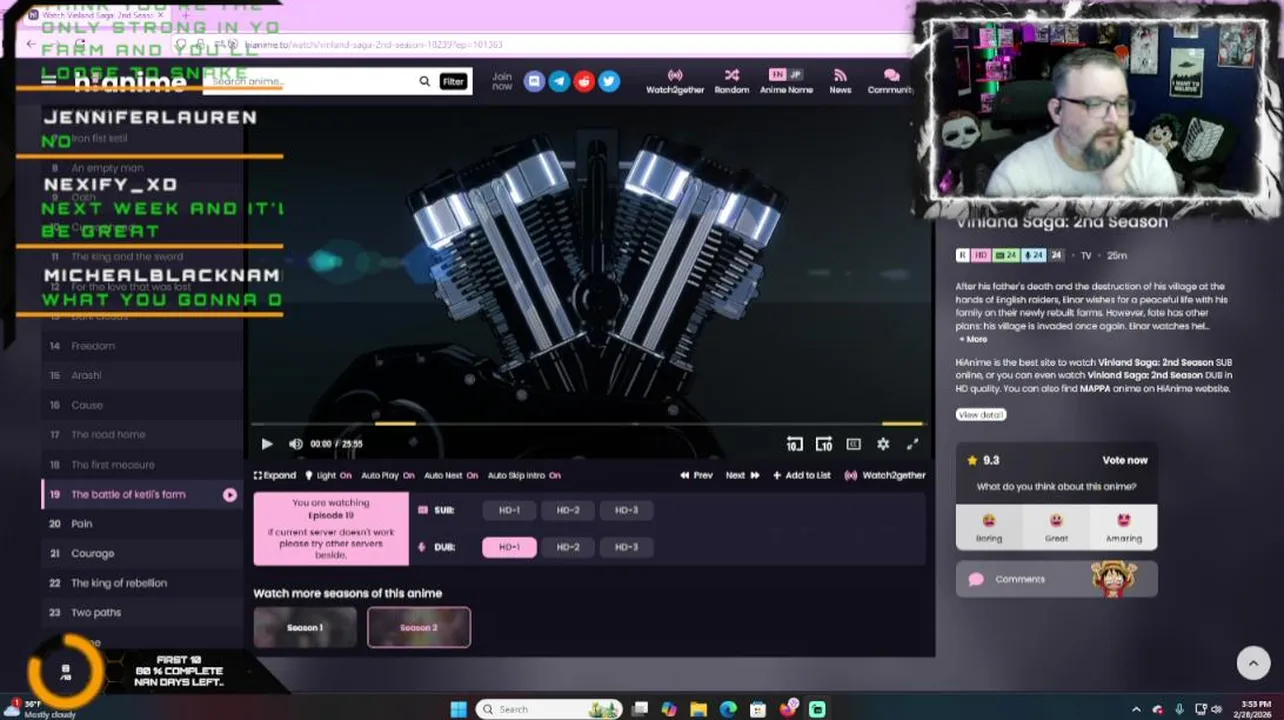
Task: Add this anime to list
Action: point(802,475)
